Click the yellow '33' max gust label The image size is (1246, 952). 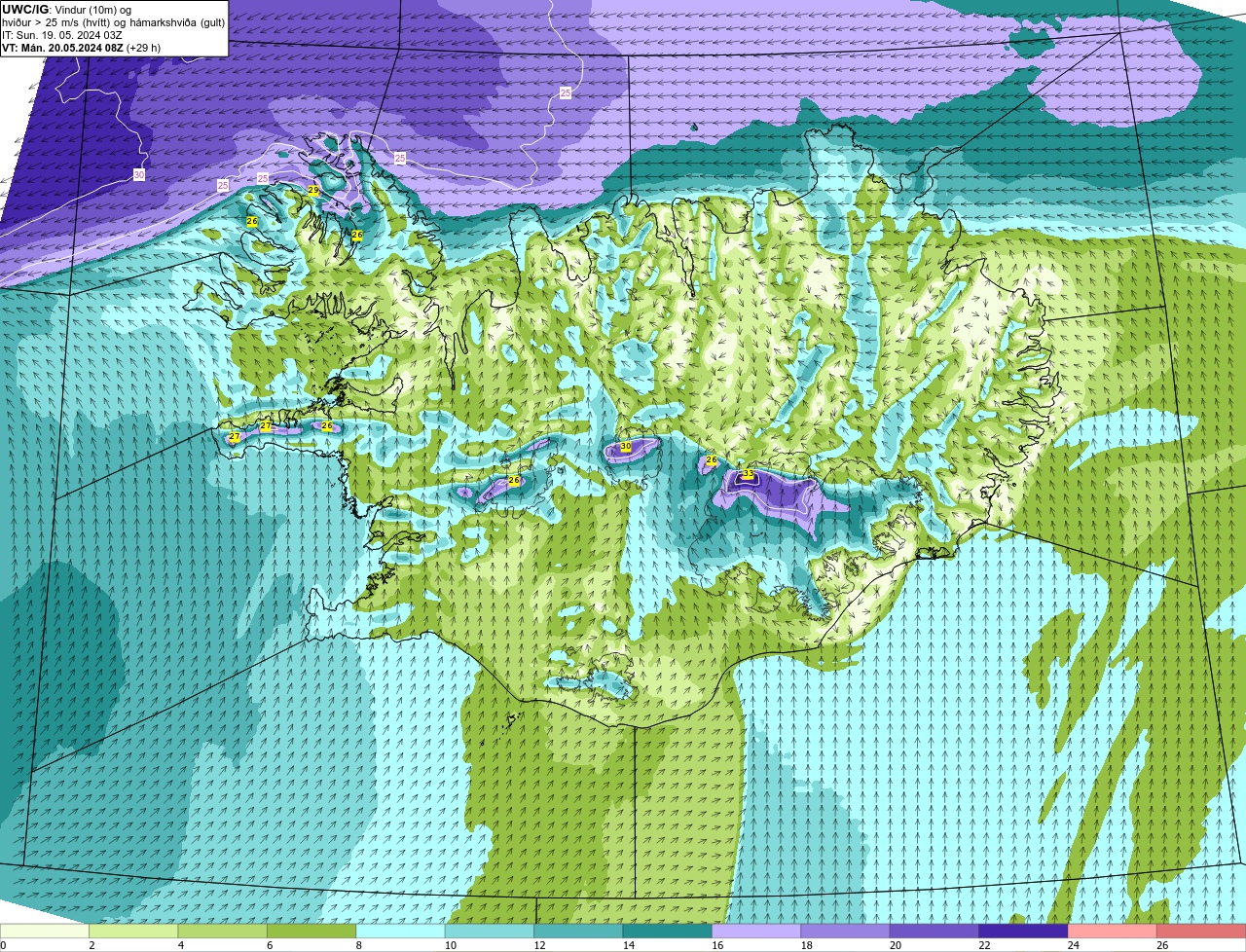tap(748, 474)
